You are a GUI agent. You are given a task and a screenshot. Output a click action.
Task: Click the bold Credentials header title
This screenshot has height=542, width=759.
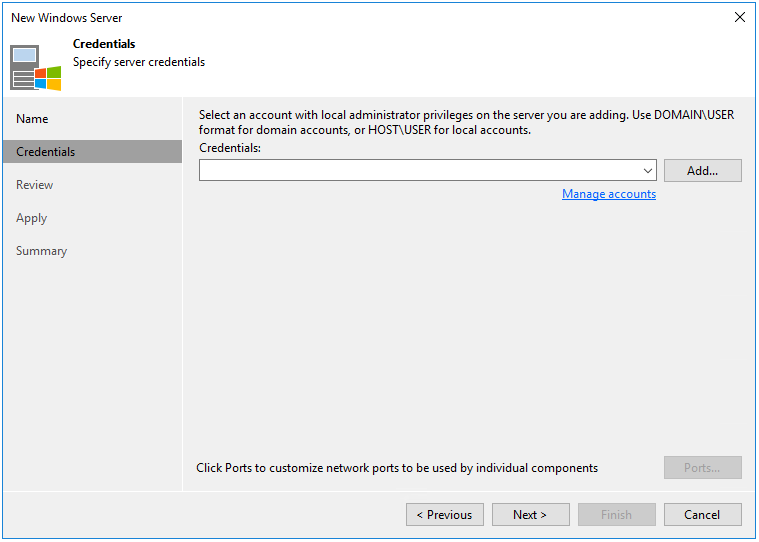point(104,44)
